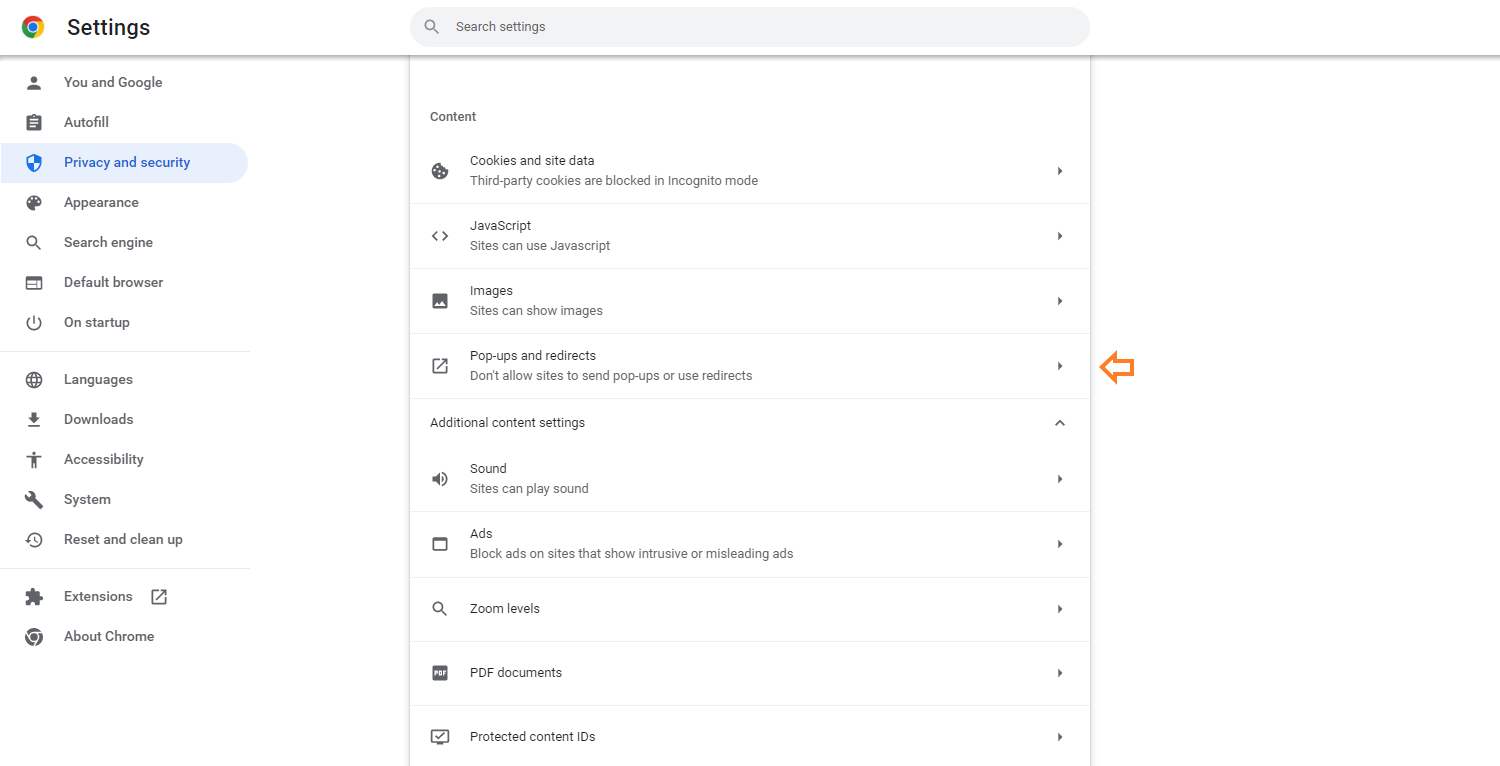Click the Extensions puzzle piece icon
Screen dimensions: 1500x766
[34, 597]
